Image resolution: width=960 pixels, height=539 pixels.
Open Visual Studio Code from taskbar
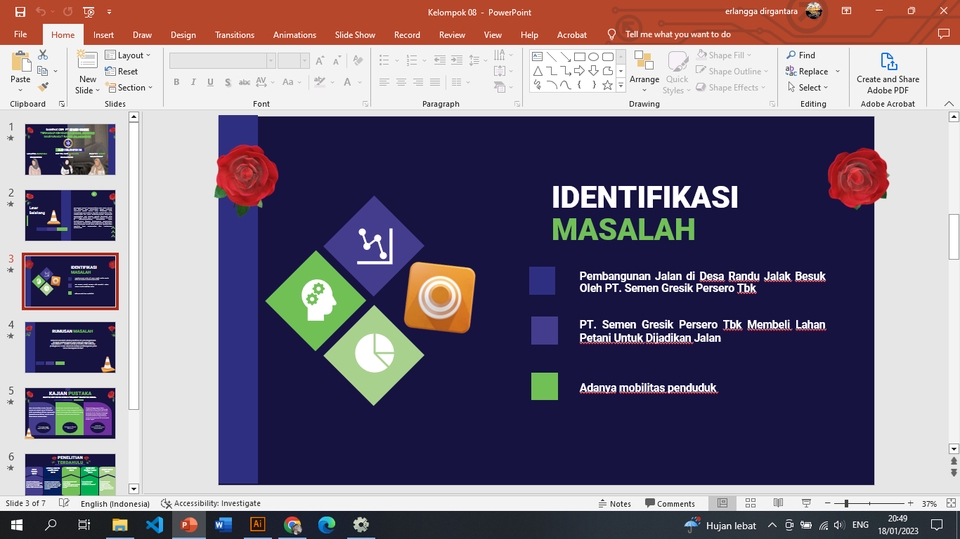(x=154, y=524)
